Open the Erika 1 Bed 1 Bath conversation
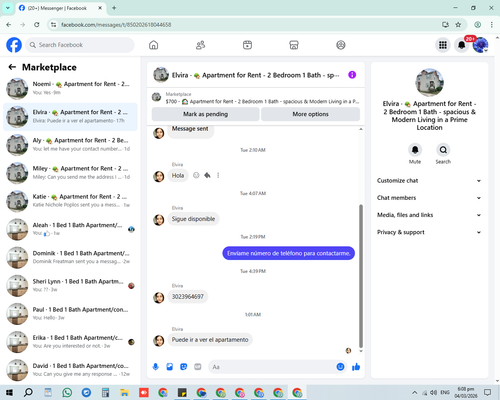 coord(70,342)
